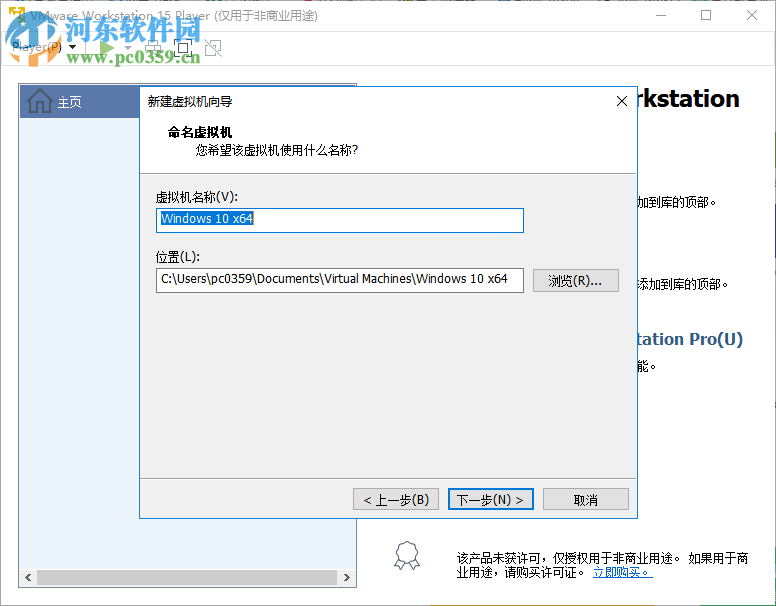Enter full screen mode via toolbar icon
Image resolution: width=776 pixels, height=606 pixels.
point(183,48)
